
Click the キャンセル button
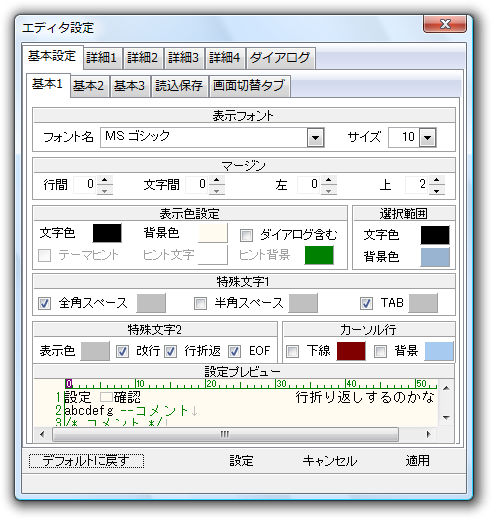(330, 461)
